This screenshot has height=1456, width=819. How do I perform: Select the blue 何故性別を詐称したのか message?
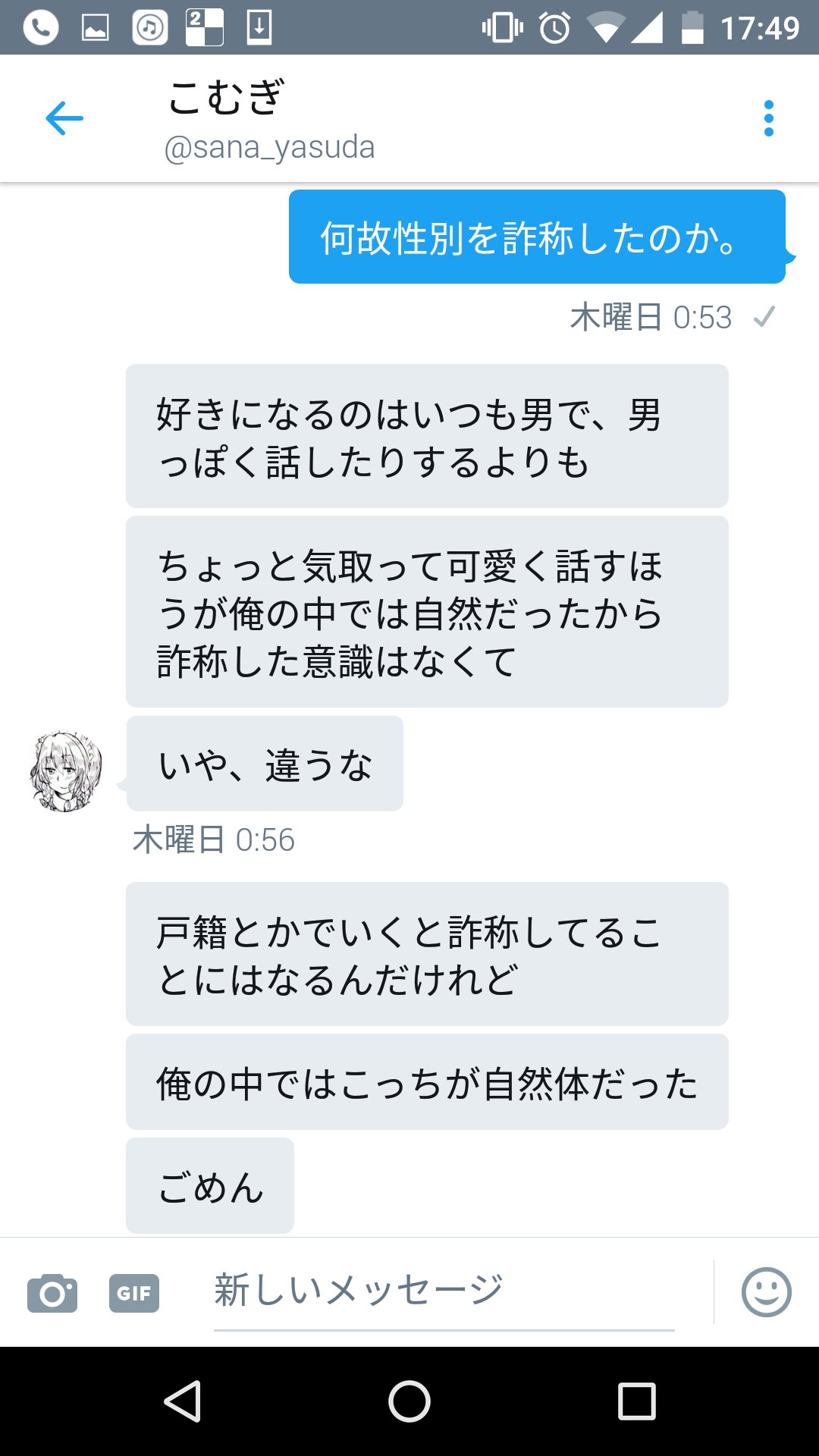click(537, 237)
